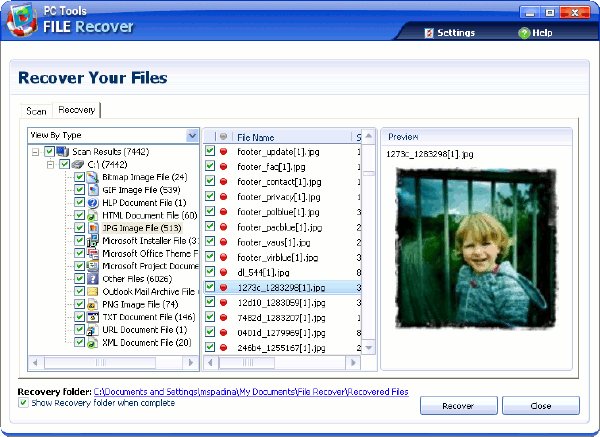Open the recovery folder path link
600x437 pixels.
(251, 392)
